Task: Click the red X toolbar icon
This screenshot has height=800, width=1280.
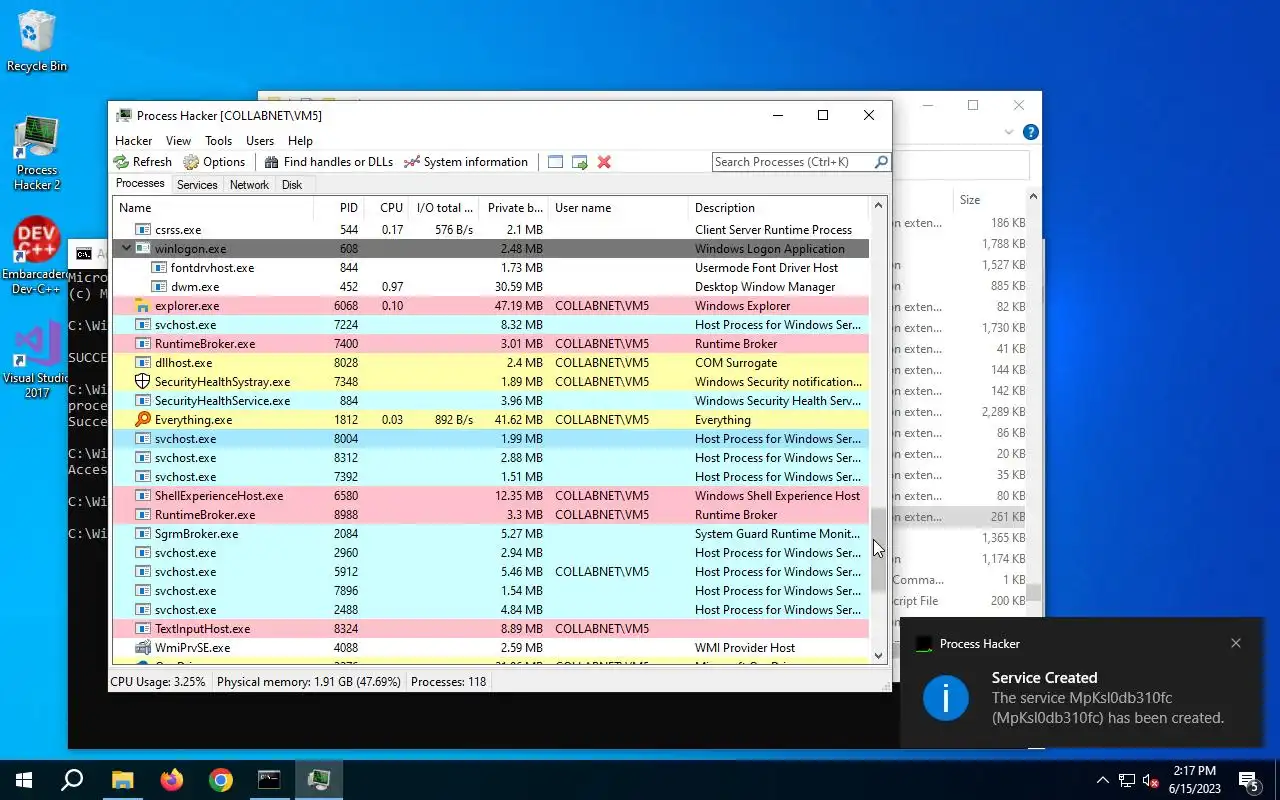Action: (604, 162)
